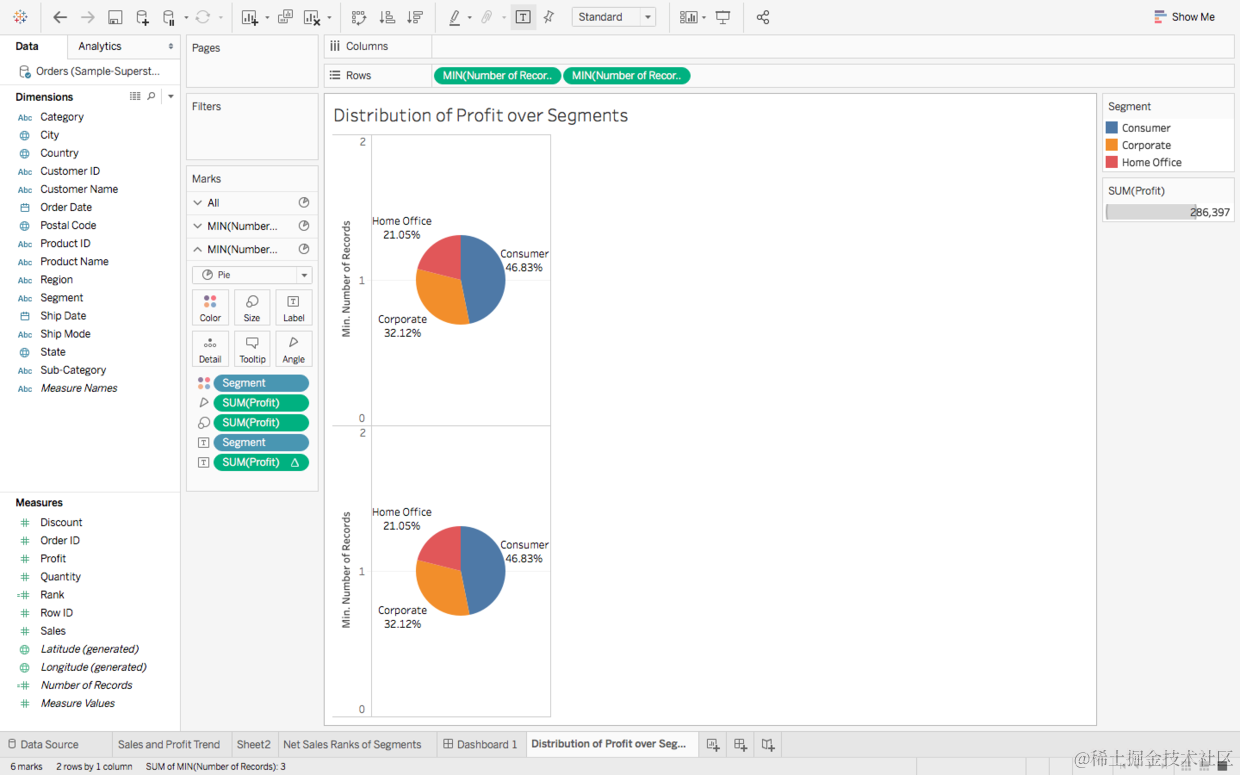Open the Sales and Profit Trend sheet tab
The height and width of the screenshot is (775, 1240).
tap(169, 744)
